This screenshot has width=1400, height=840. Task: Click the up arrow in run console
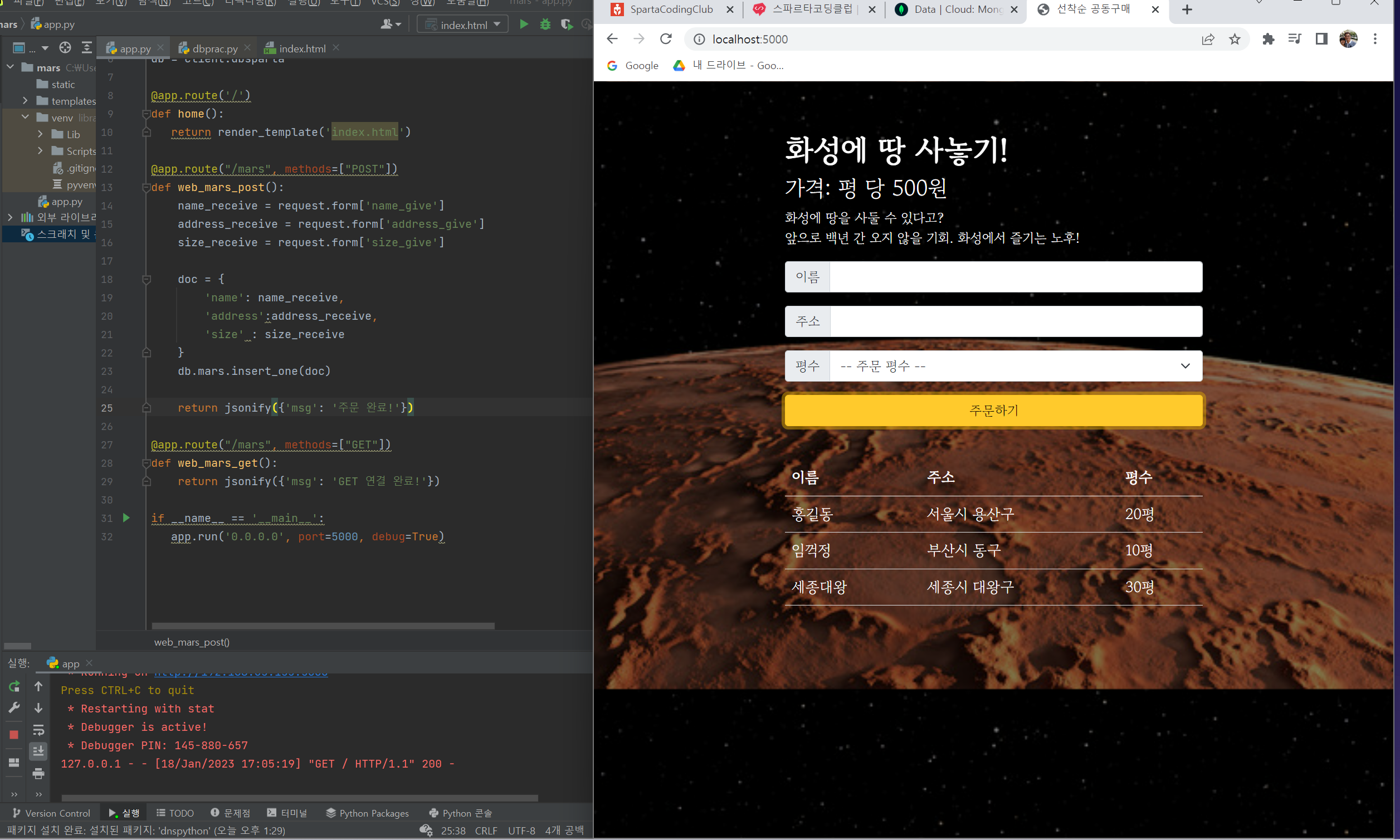click(x=38, y=686)
